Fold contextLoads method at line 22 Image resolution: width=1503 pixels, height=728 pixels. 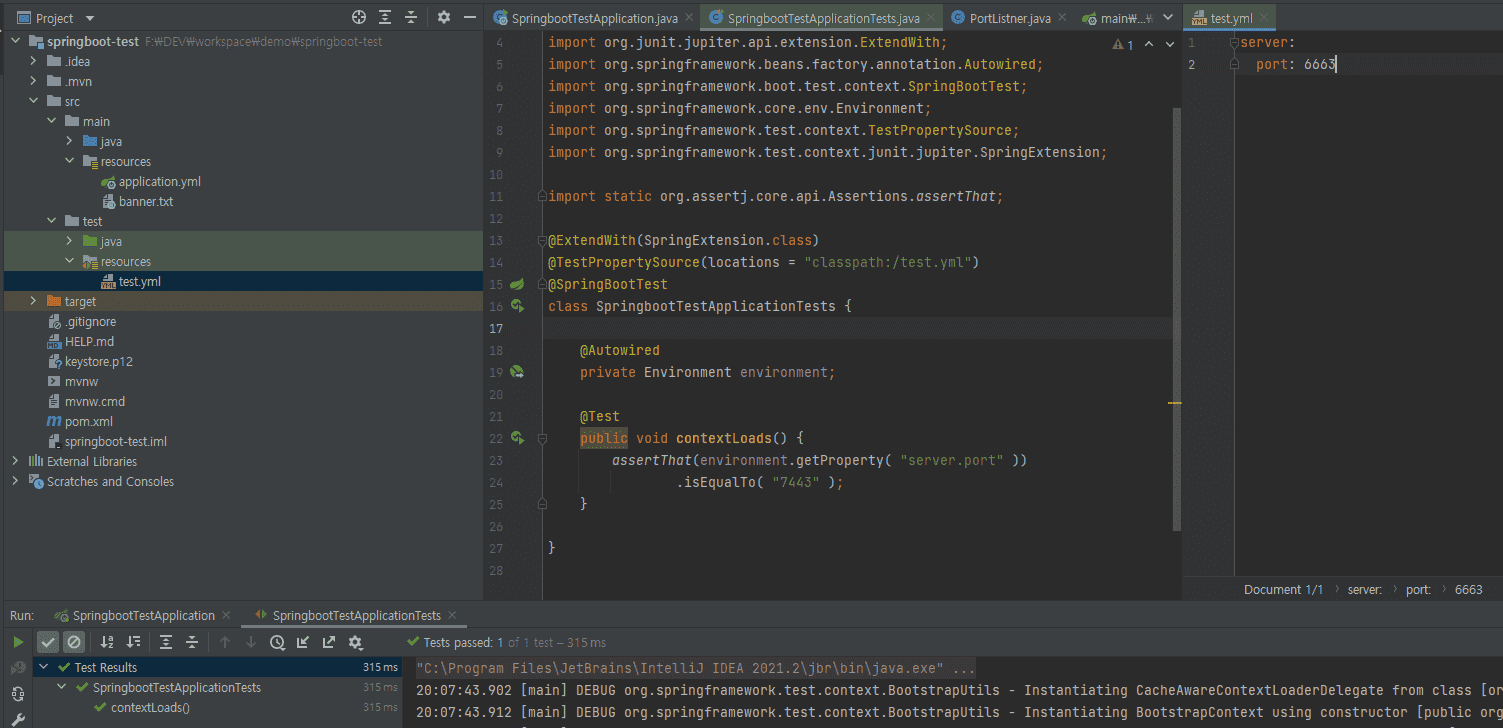pyautogui.click(x=541, y=438)
